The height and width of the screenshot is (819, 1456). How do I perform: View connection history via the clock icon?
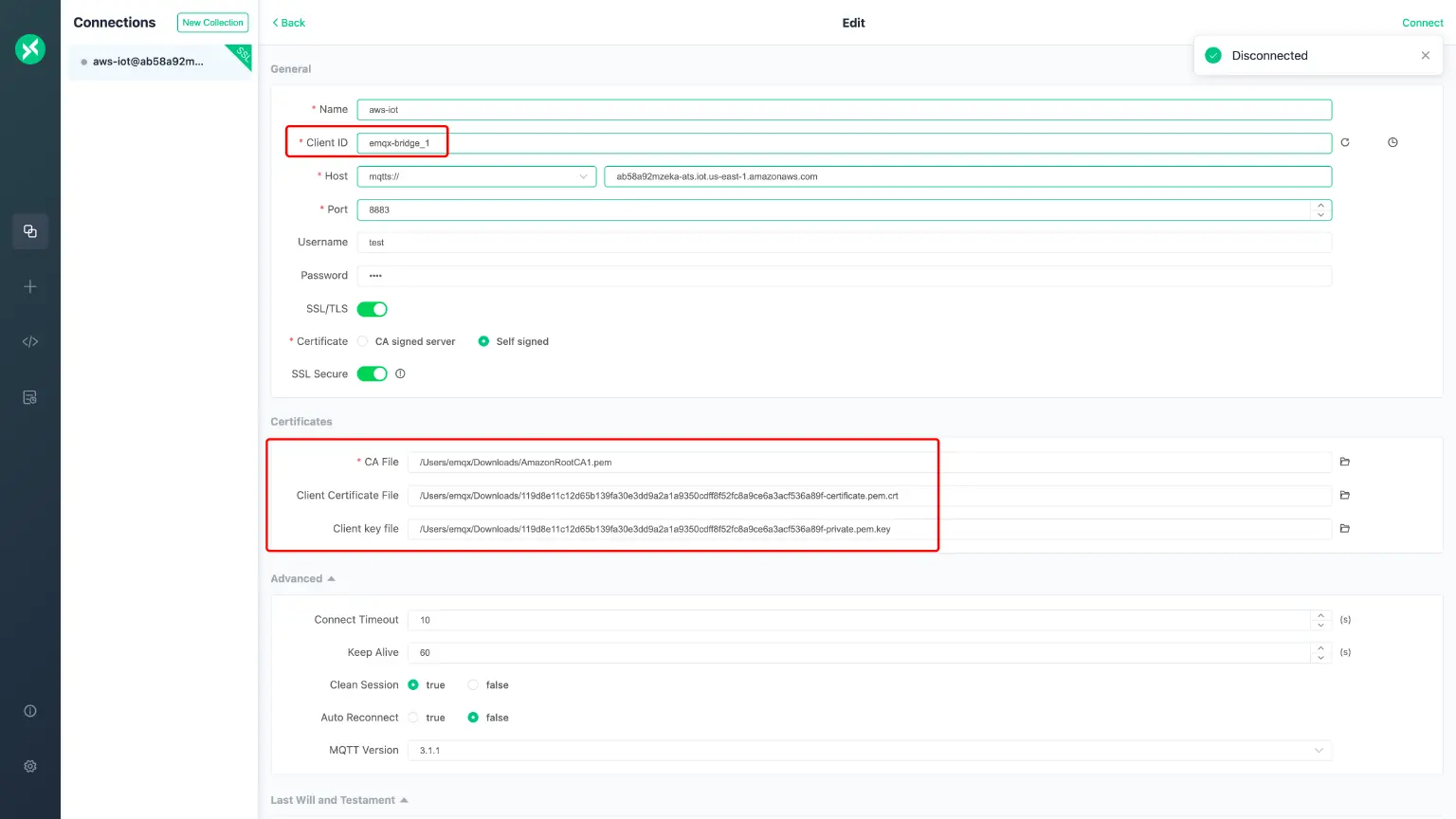pos(1392,141)
